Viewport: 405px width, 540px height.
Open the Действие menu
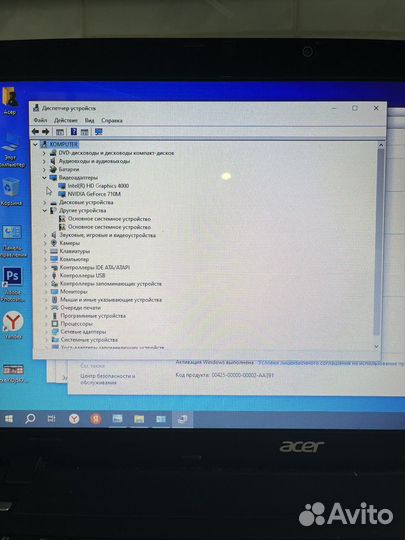coord(66,120)
